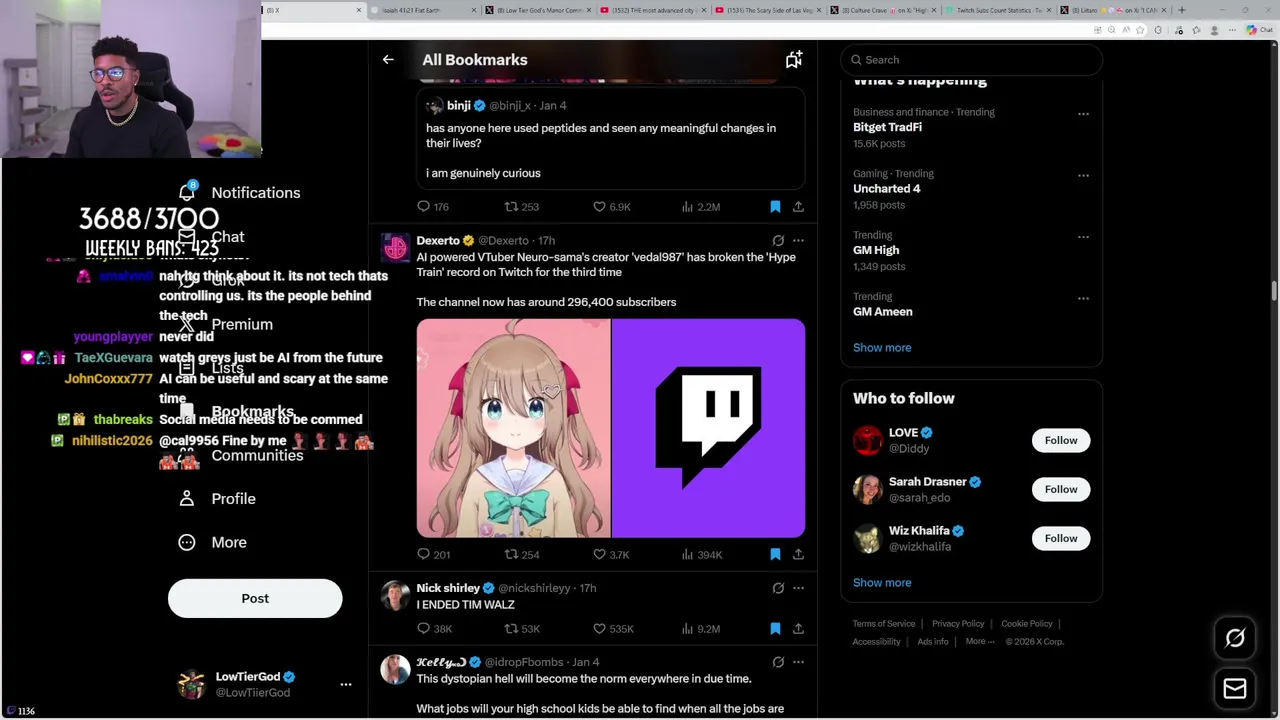This screenshot has width=1280, height=720.
Task: Open Premium in the sidebar
Action: tap(225, 325)
